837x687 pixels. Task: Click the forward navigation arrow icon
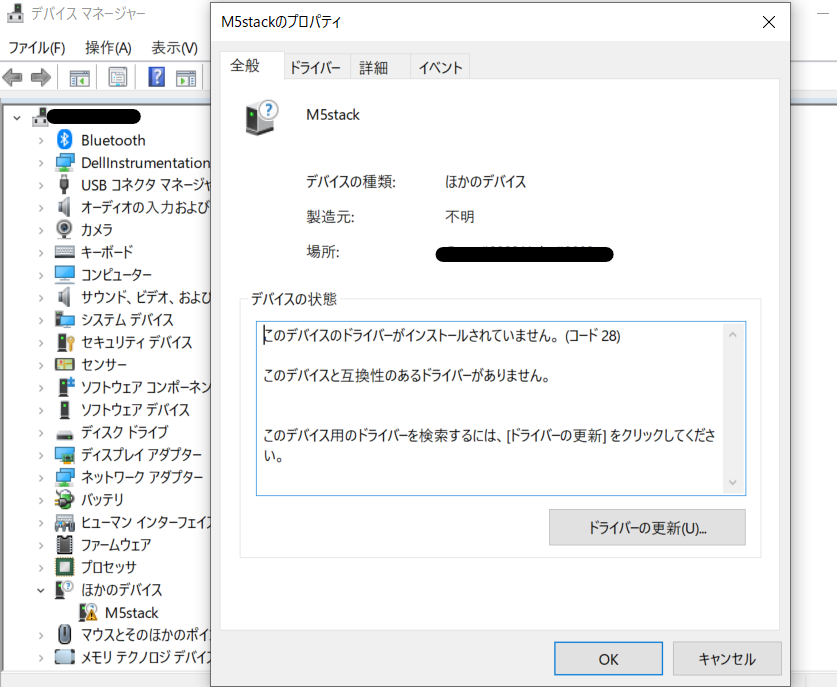coord(38,76)
